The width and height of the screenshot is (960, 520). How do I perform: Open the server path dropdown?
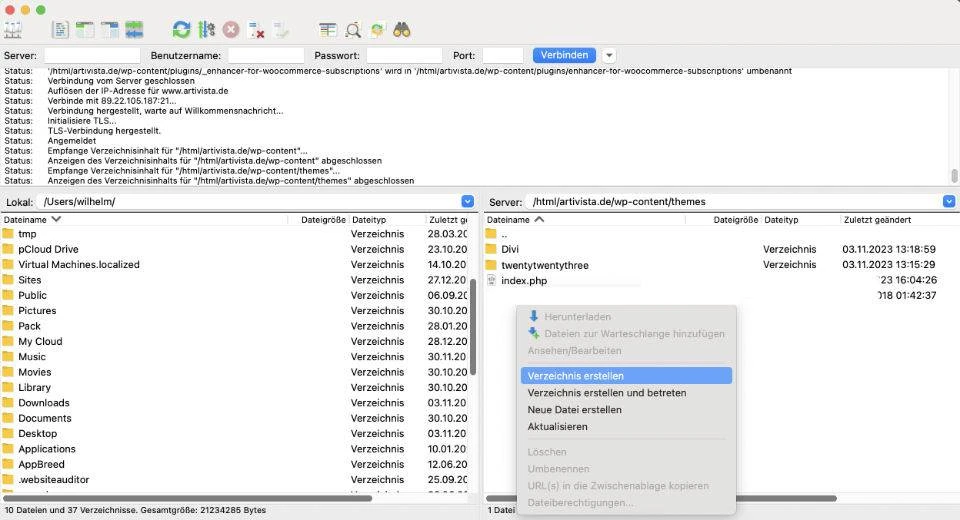[x=949, y=202]
